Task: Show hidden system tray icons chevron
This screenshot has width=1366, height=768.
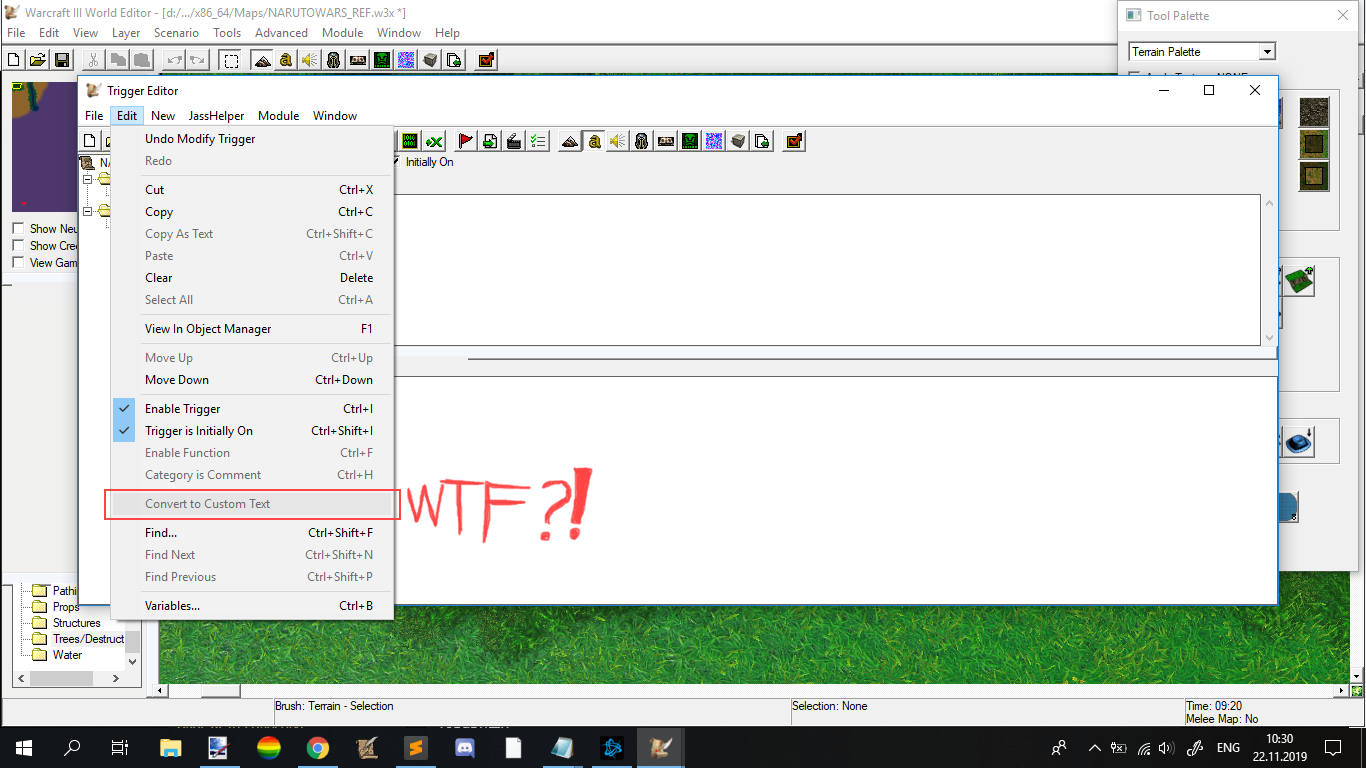Action: pos(1094,748)
